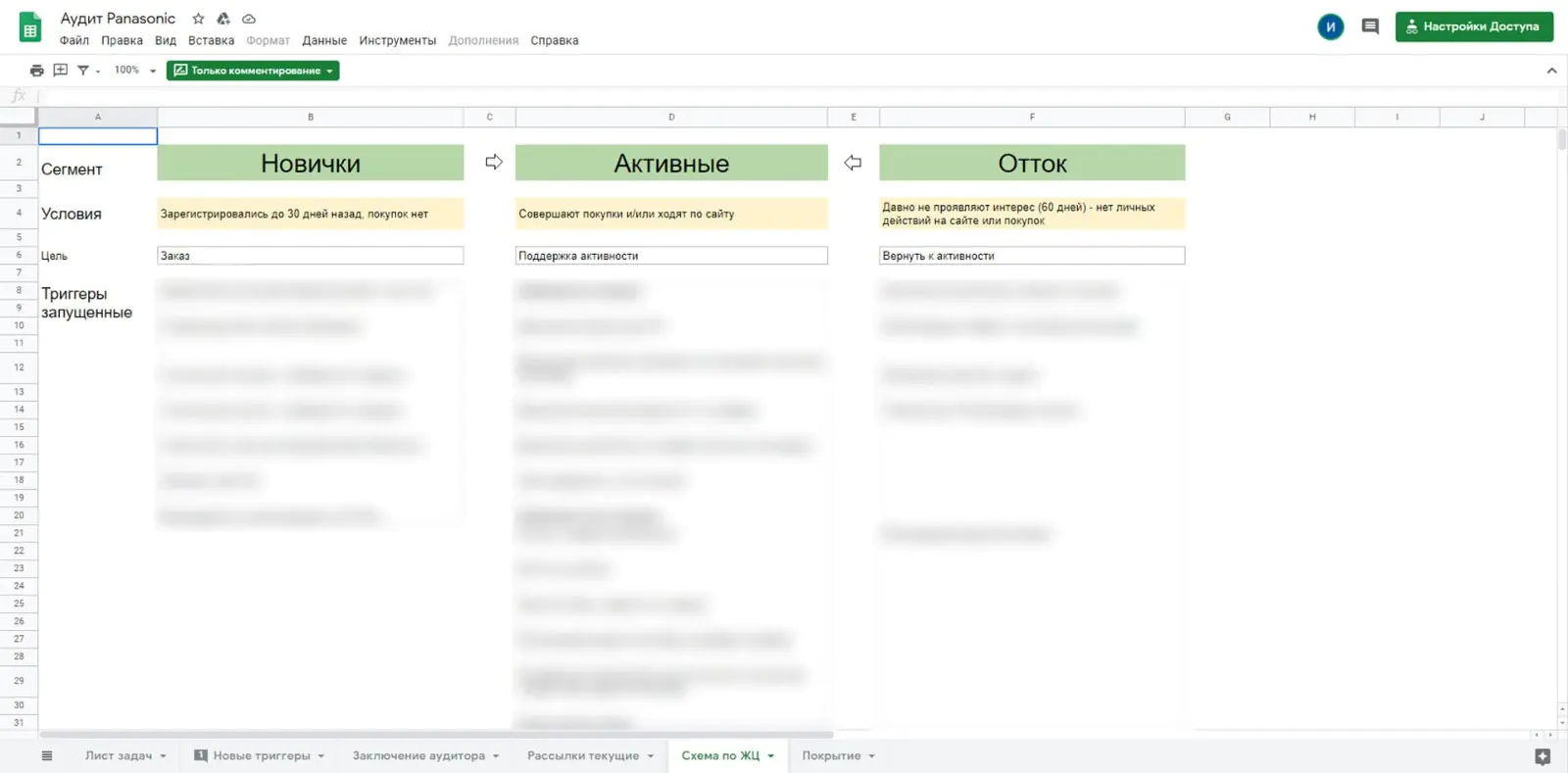Open the Инструменты menu
Image resolution: width=1568 pixels, height=773 pixels.
[x=397, y=41]
